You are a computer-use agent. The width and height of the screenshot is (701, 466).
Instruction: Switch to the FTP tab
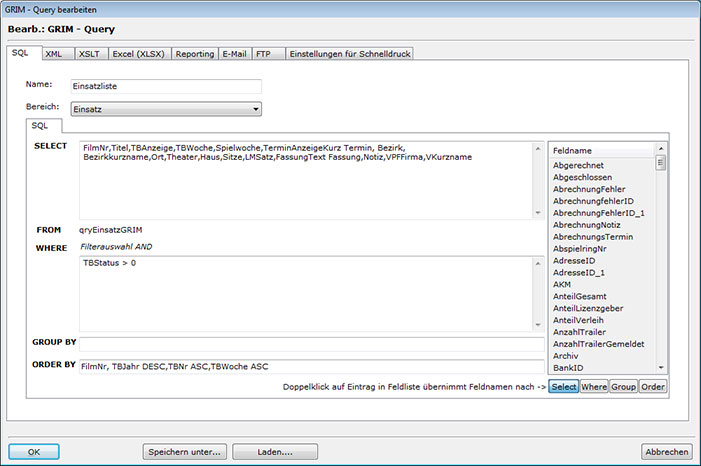(263, 53)
